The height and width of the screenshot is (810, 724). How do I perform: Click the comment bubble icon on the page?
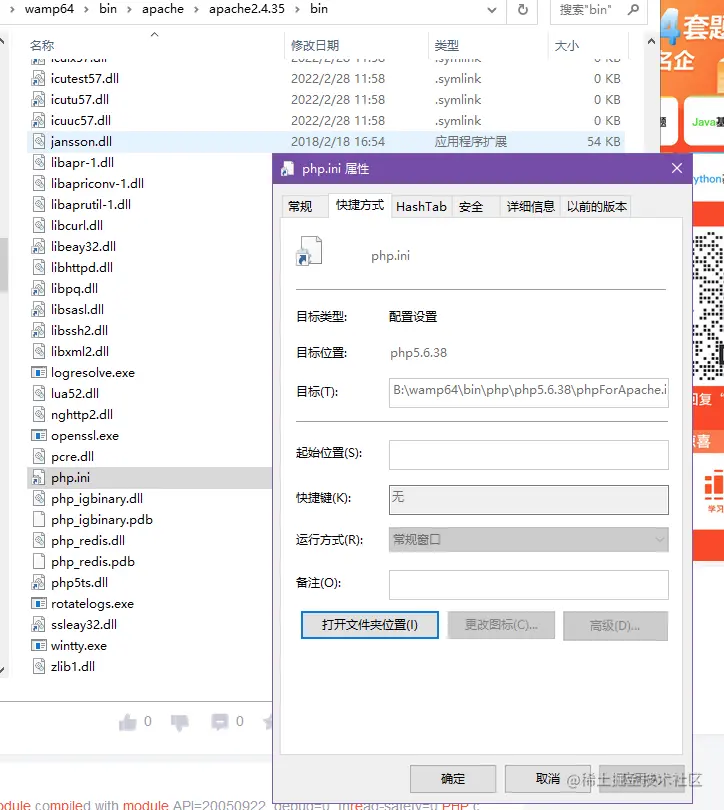[219, 722]
